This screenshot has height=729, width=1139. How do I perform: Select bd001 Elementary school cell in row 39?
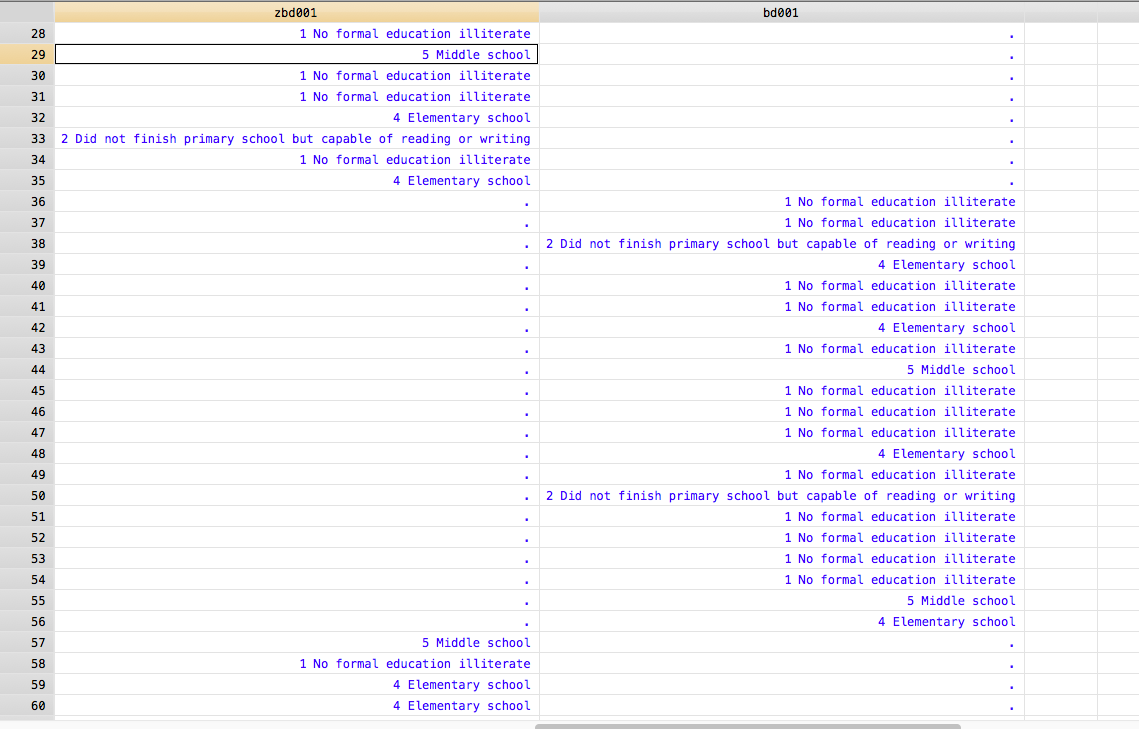click(780, 265)
